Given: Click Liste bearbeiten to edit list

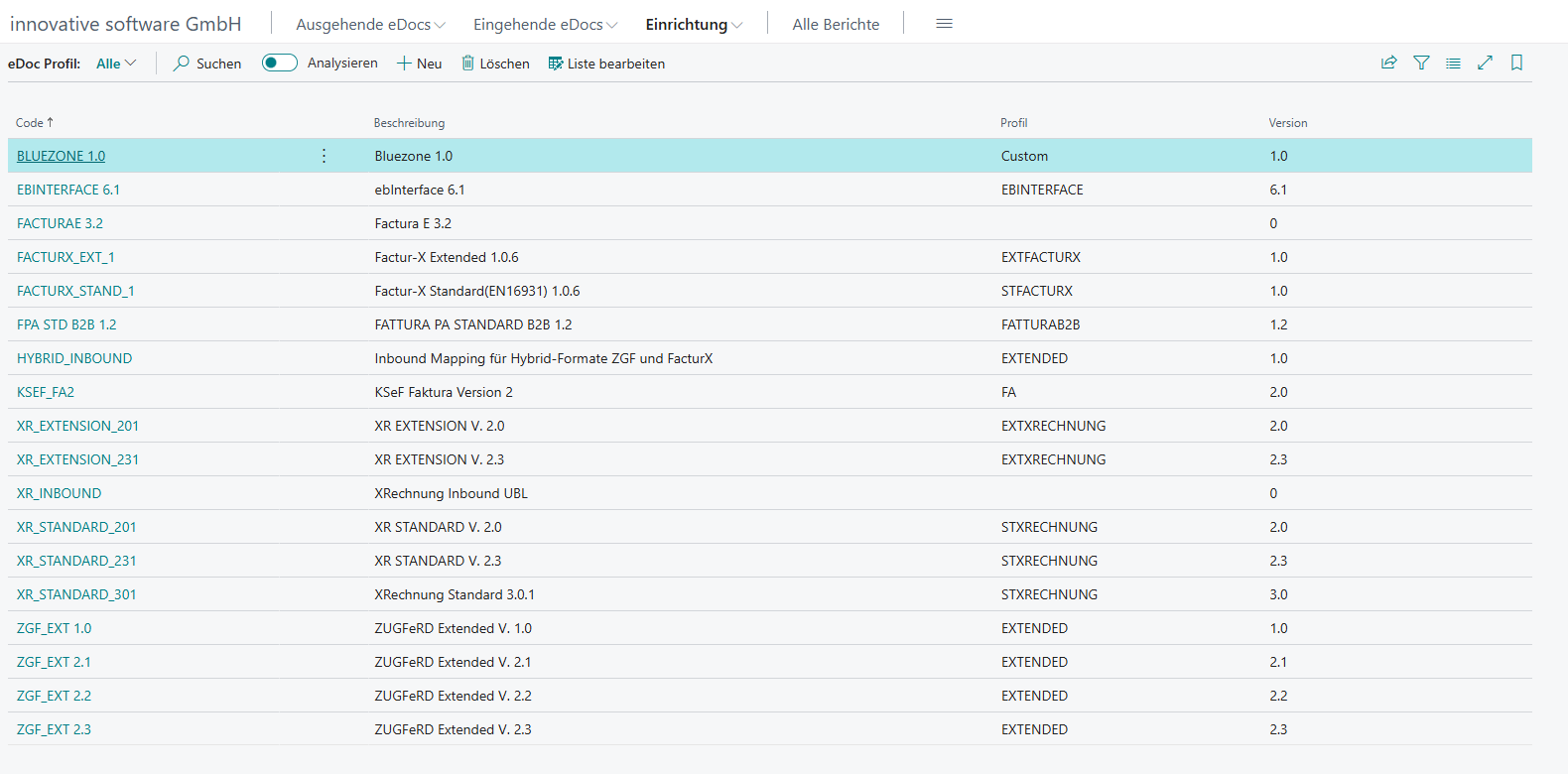Looking at the screenshot, I should click(x=606, y=64).
